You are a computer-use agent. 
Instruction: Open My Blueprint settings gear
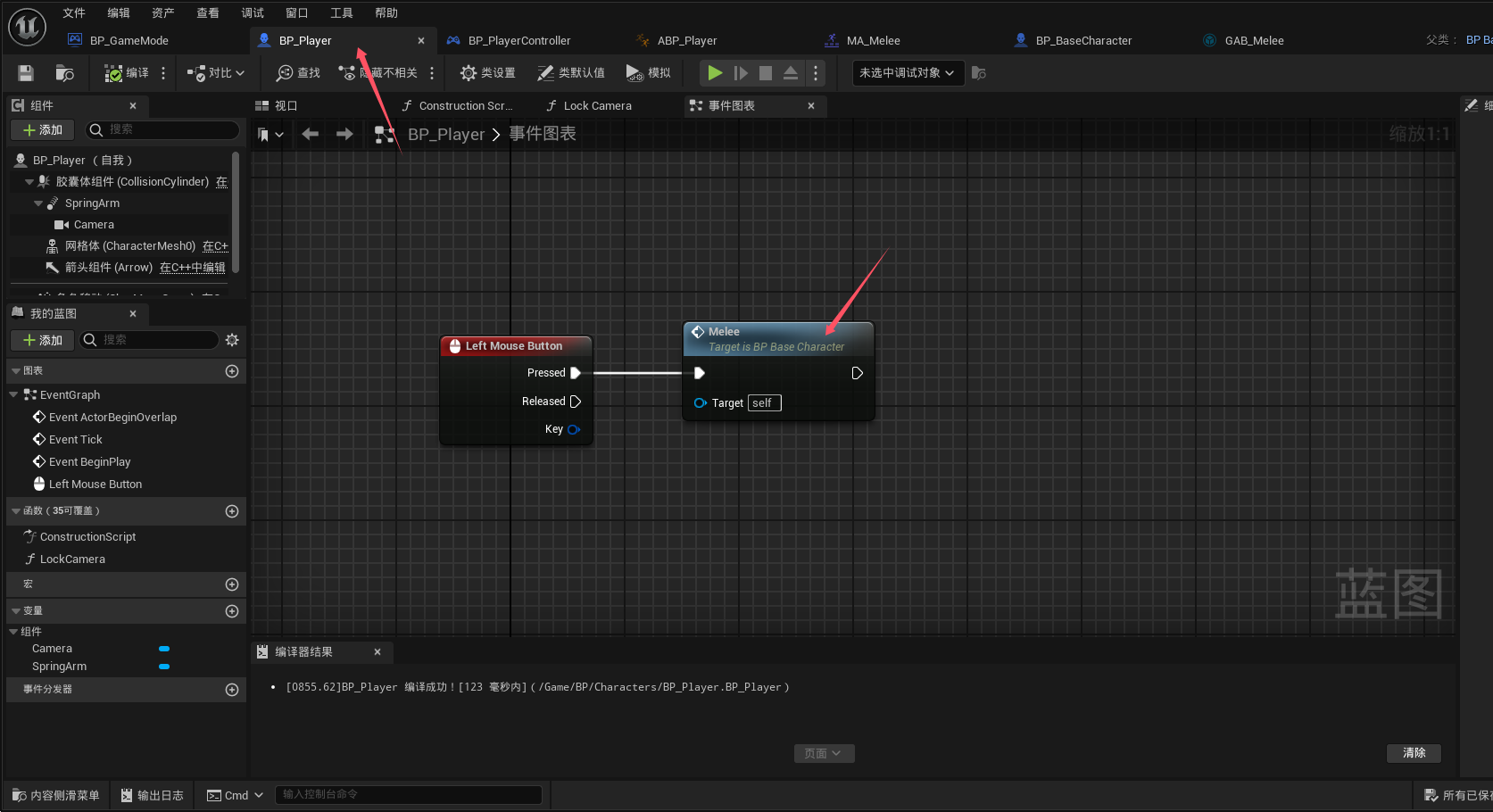[232, 340]
